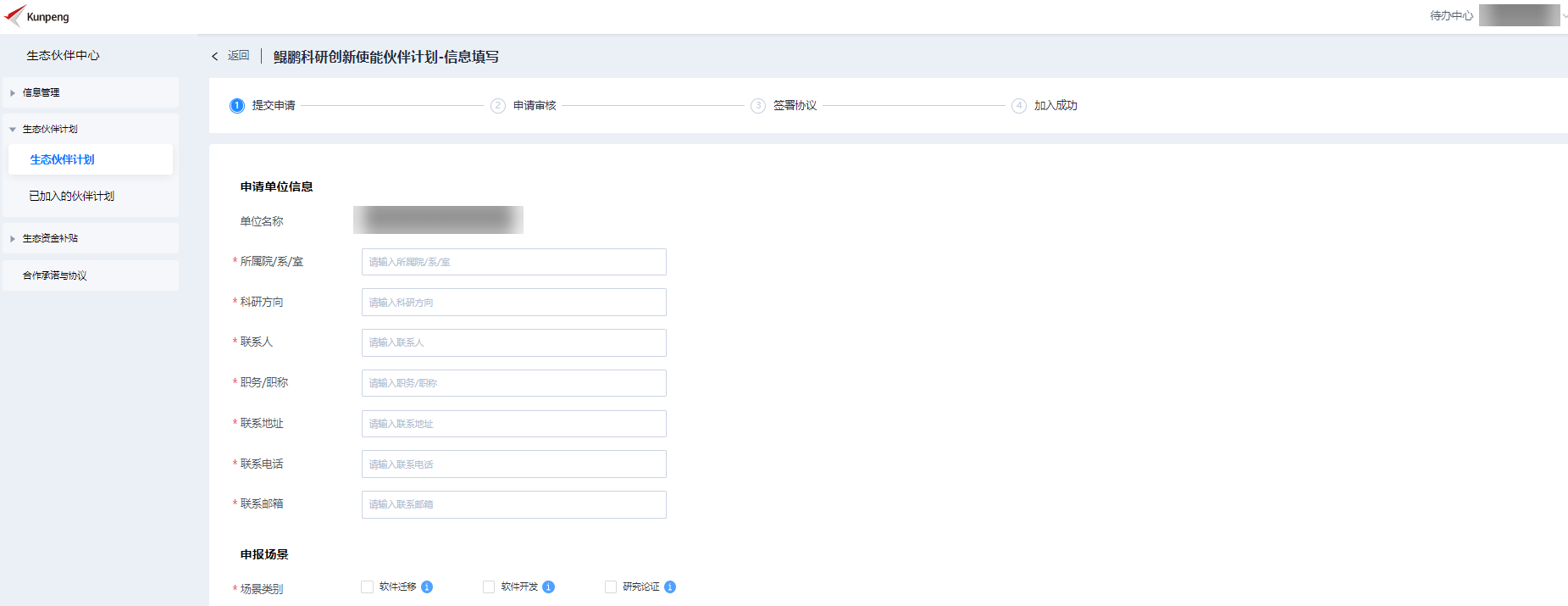Open 待办中心 in the top bar
This screenshot has height=606, width=1568.
(1451, 15)
